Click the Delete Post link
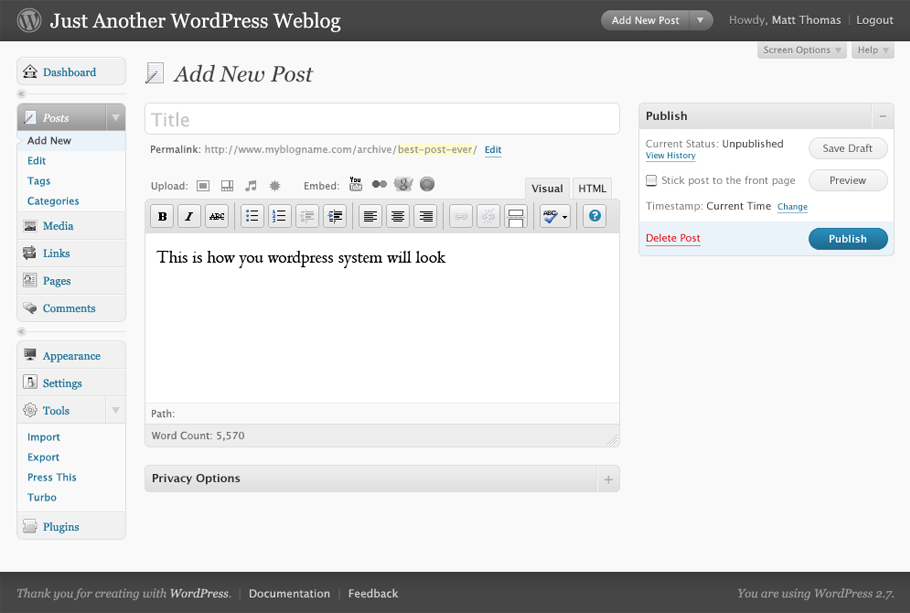Image resolution: width=910 pixels, height=613 pixels. click(x=673, y=238)
